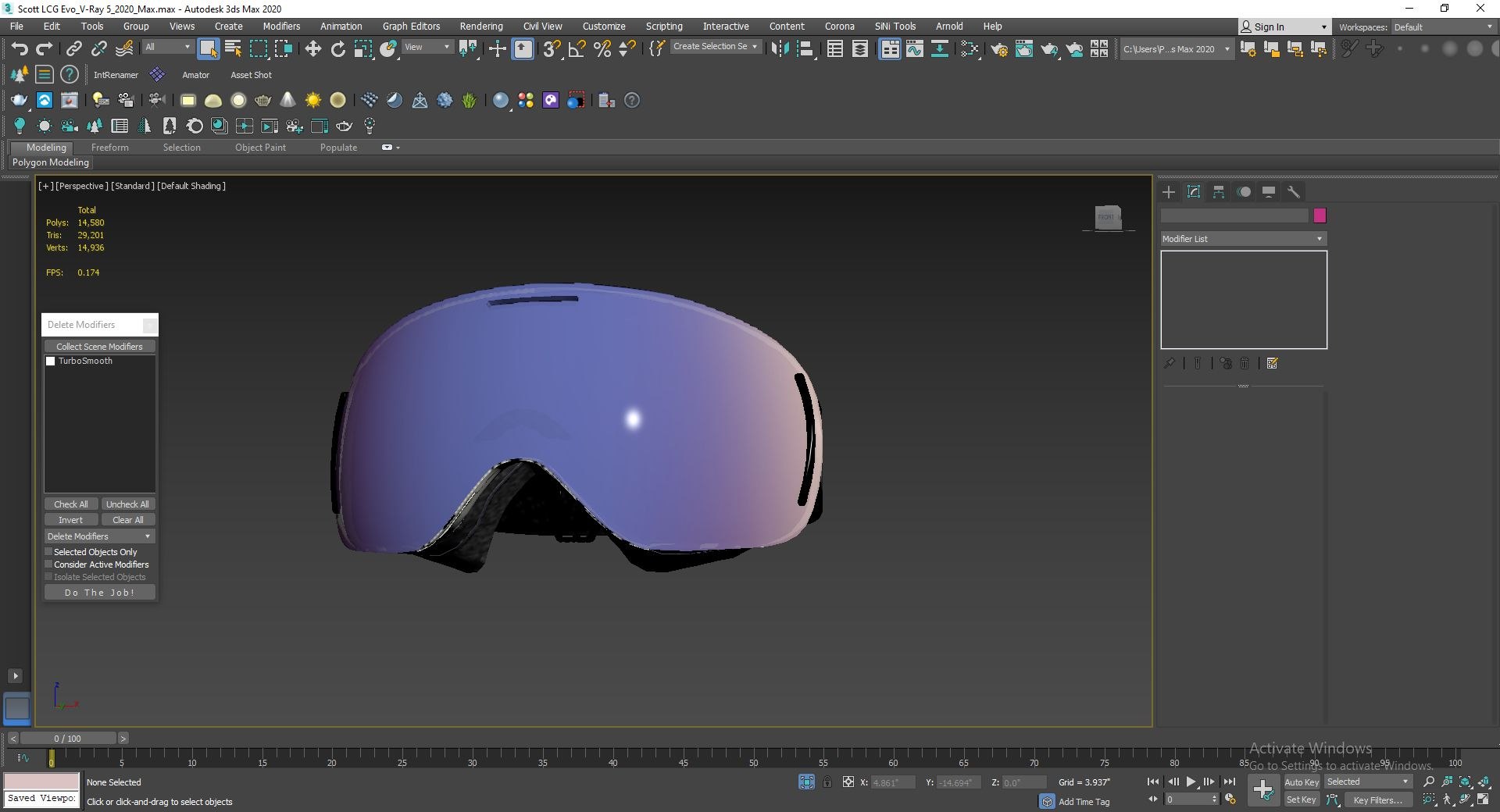Click the Uncheck All button
Image resolution: width=1500 pixels, height=812 pixels.
127,504
